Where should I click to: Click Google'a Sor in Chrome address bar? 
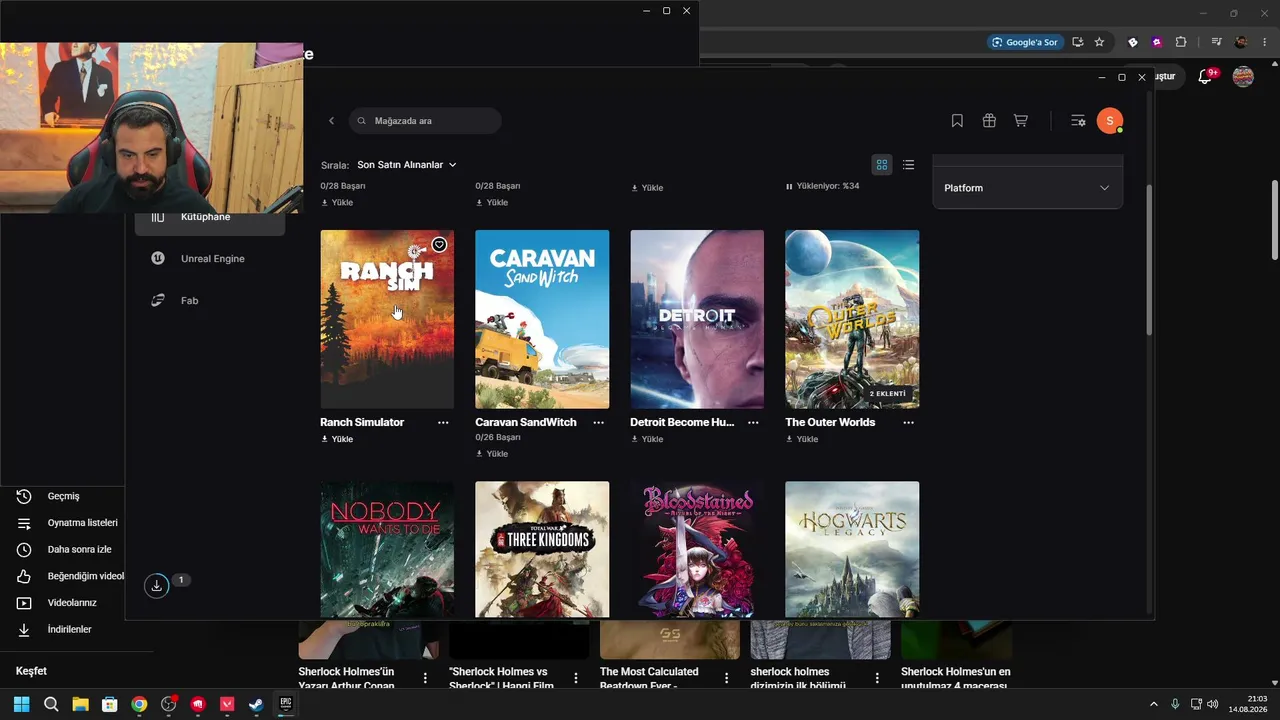1024,42
